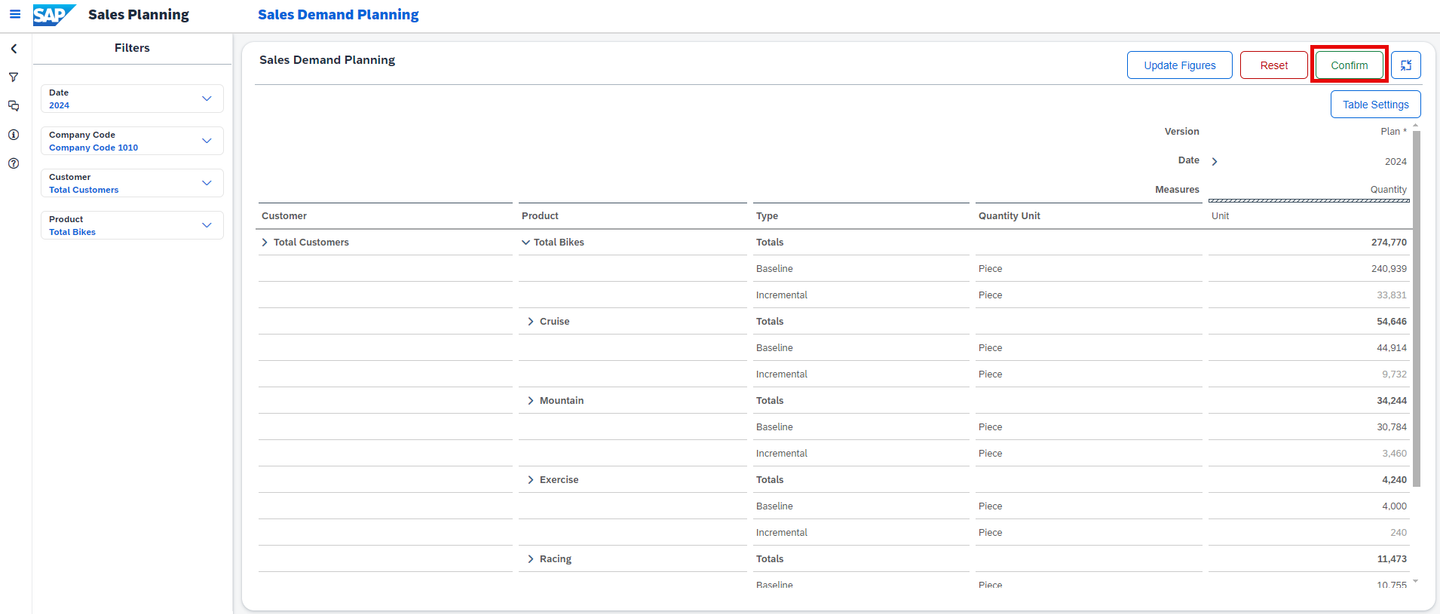Expand the Total Customers row
The width and height of the screenshot is (1440, 614).
pos(265,242)
